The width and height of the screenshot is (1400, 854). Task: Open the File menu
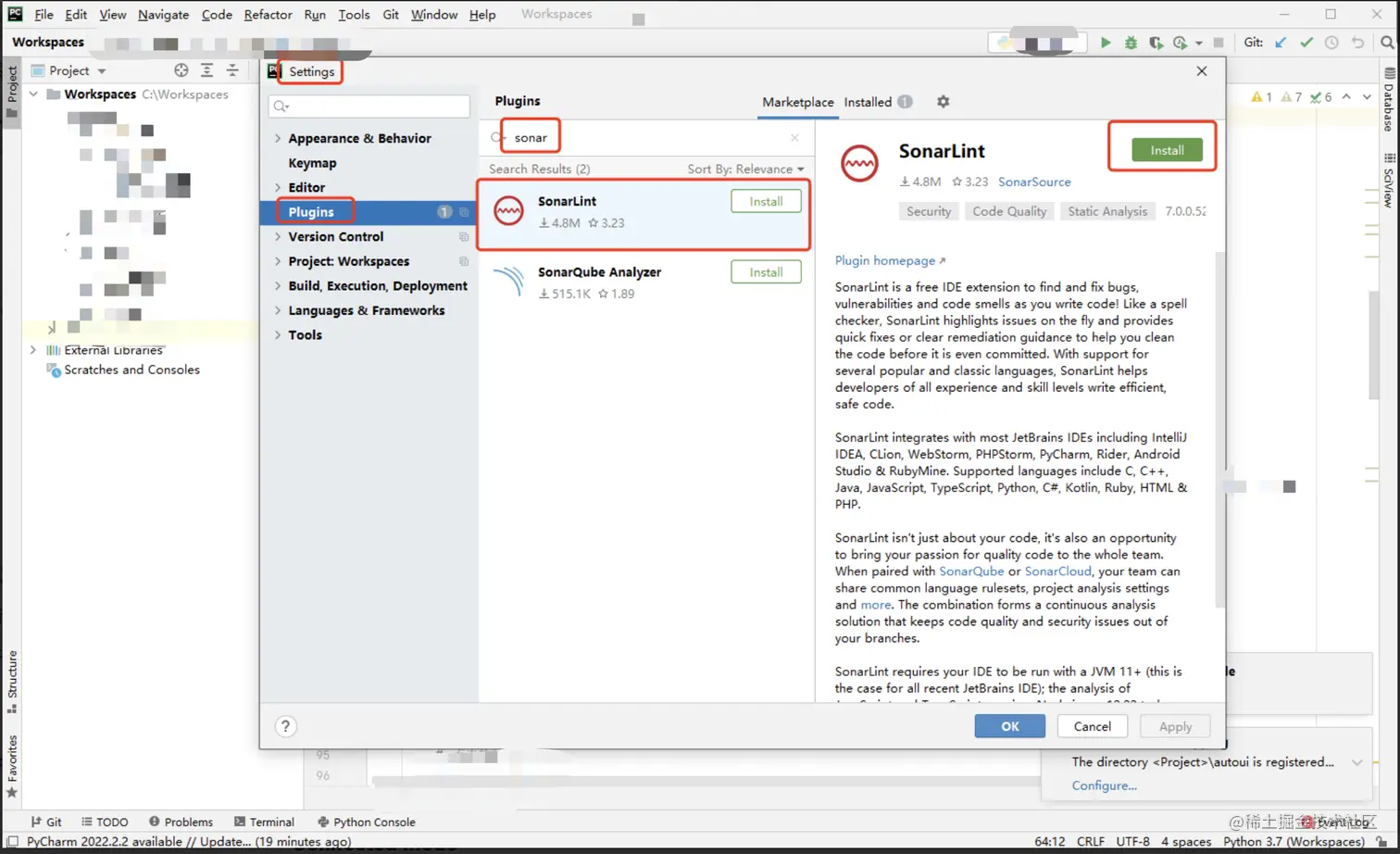[x=44, y=15]
